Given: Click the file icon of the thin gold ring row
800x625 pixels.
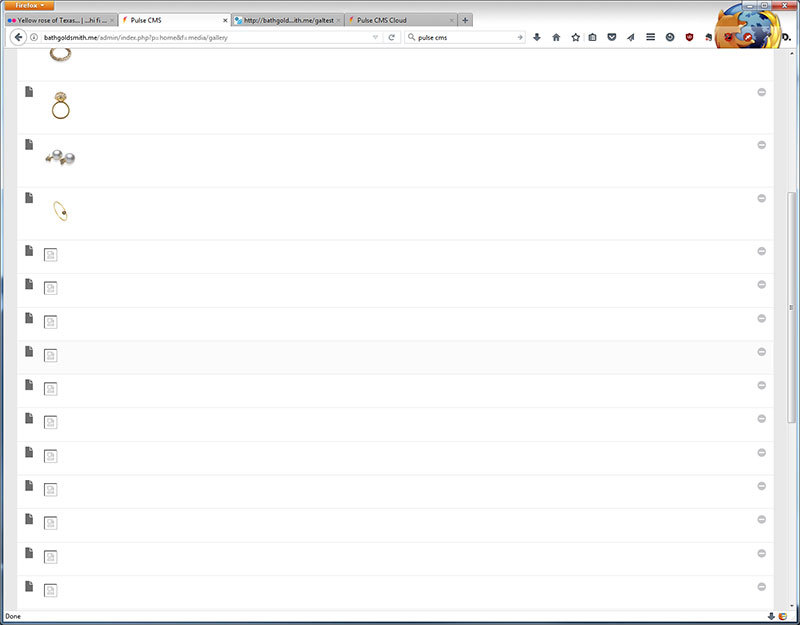Looking at the screenshot, I should 29,198.
